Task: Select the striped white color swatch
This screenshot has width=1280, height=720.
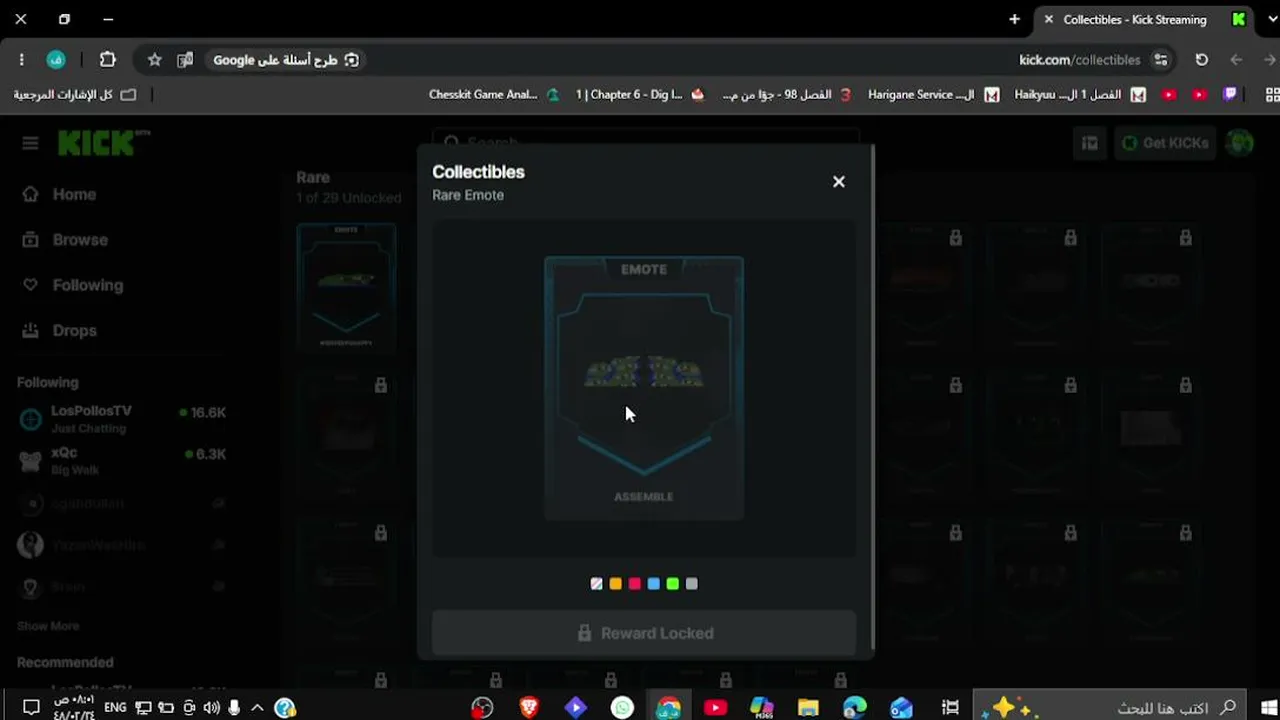Action: 597,584
